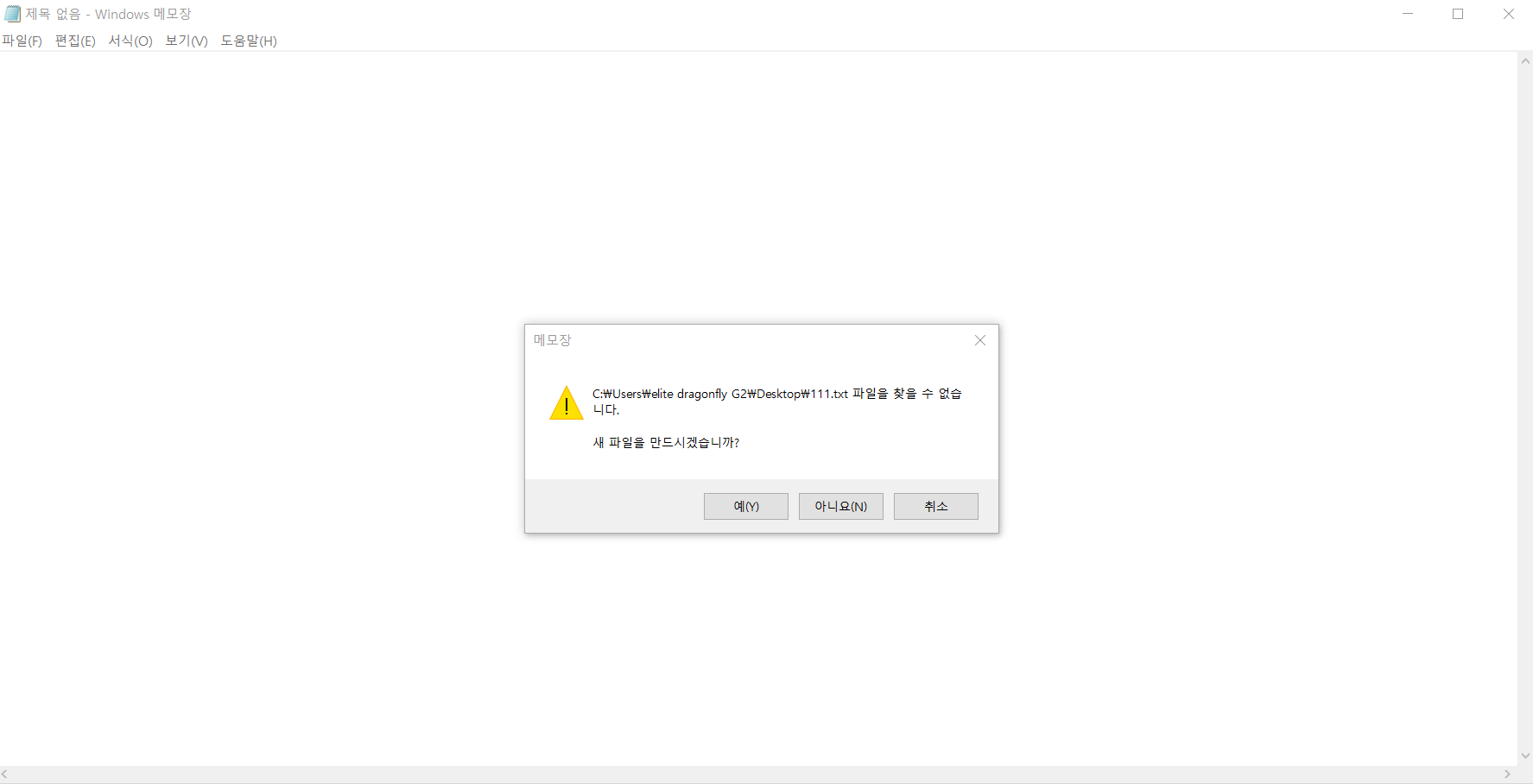Viewport: 1533px width, 784px height.
Task: Click the horizontal scrollbar right arrow
Action: tap(1508, 775)
